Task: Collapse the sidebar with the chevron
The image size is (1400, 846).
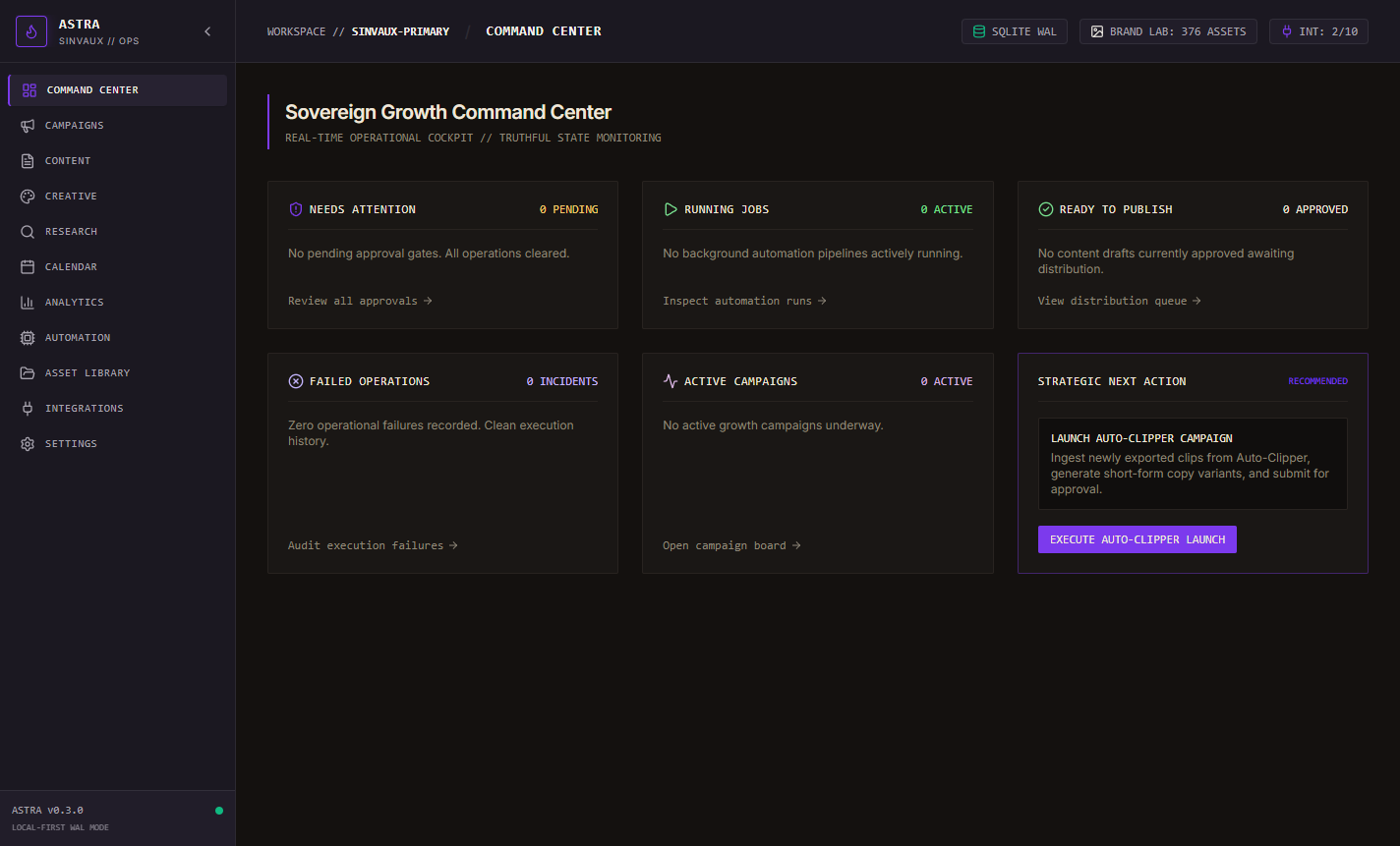Action: (x=207, y=31)
